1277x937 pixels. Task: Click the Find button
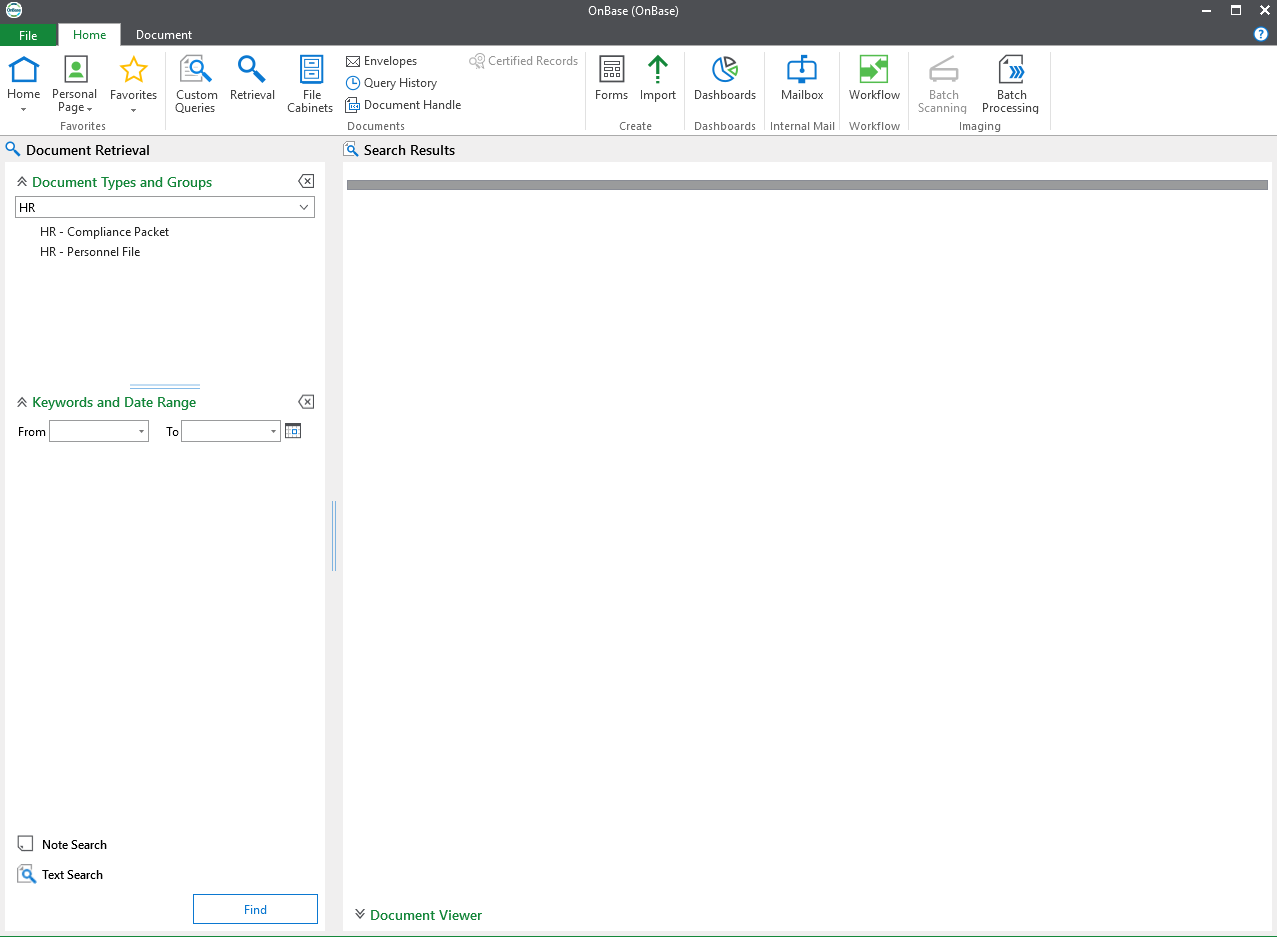click(255, 909)
